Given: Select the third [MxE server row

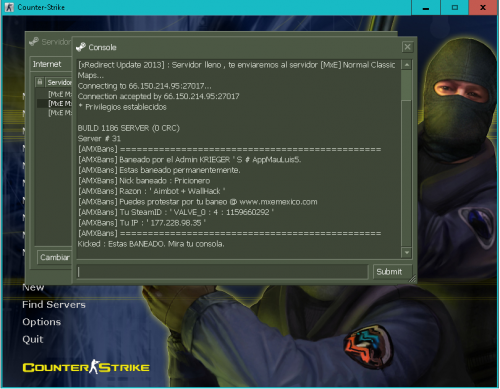Looking at the screenshot, I should click(60, 113).
